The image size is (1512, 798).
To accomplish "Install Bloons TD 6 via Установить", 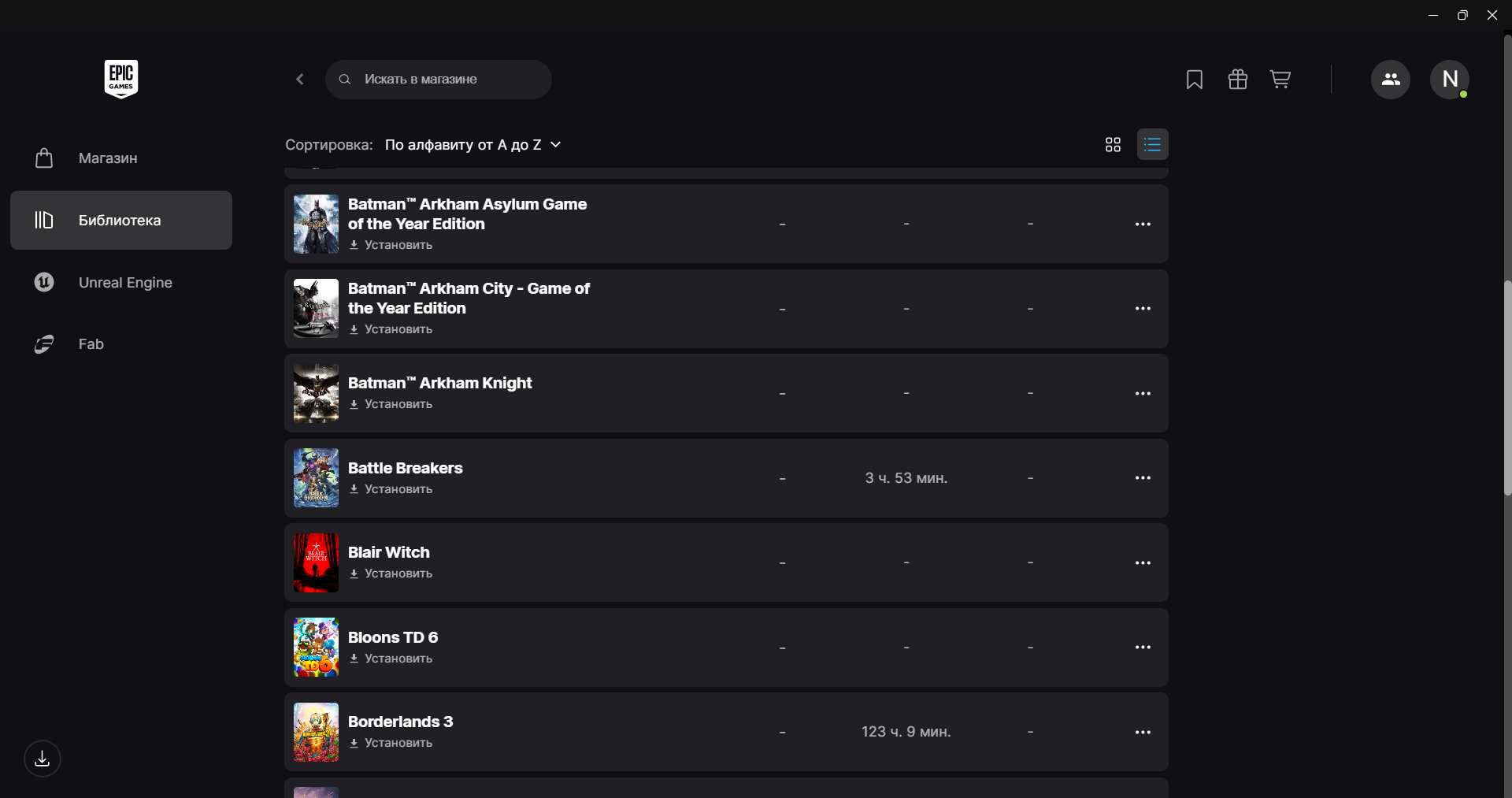I will 398,659.
